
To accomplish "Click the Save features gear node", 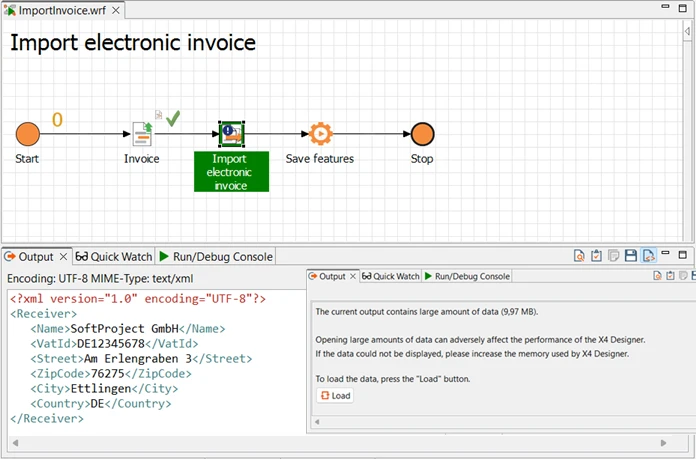I will [319, 134].
